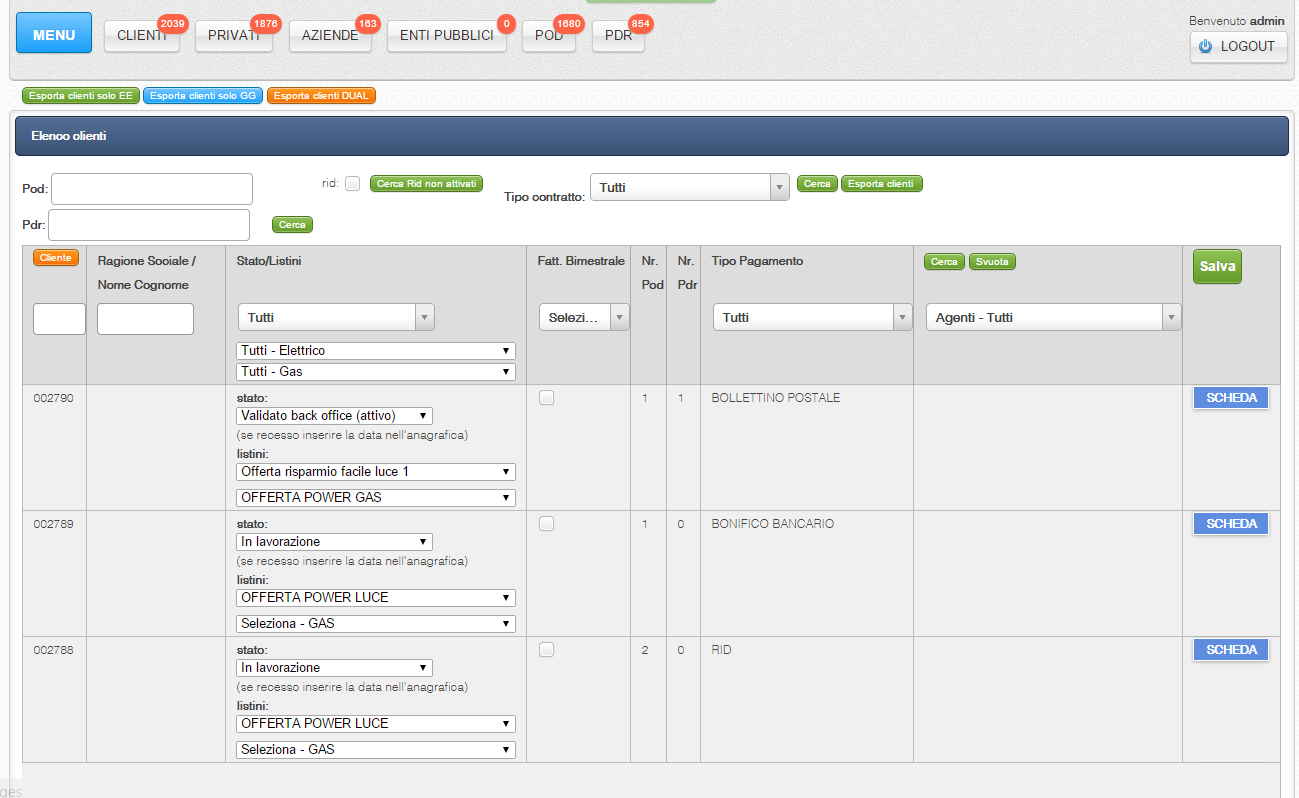
Task: Open the Seleziona - GAS dropdown for client 002788
Action: [x=376, y=750]
